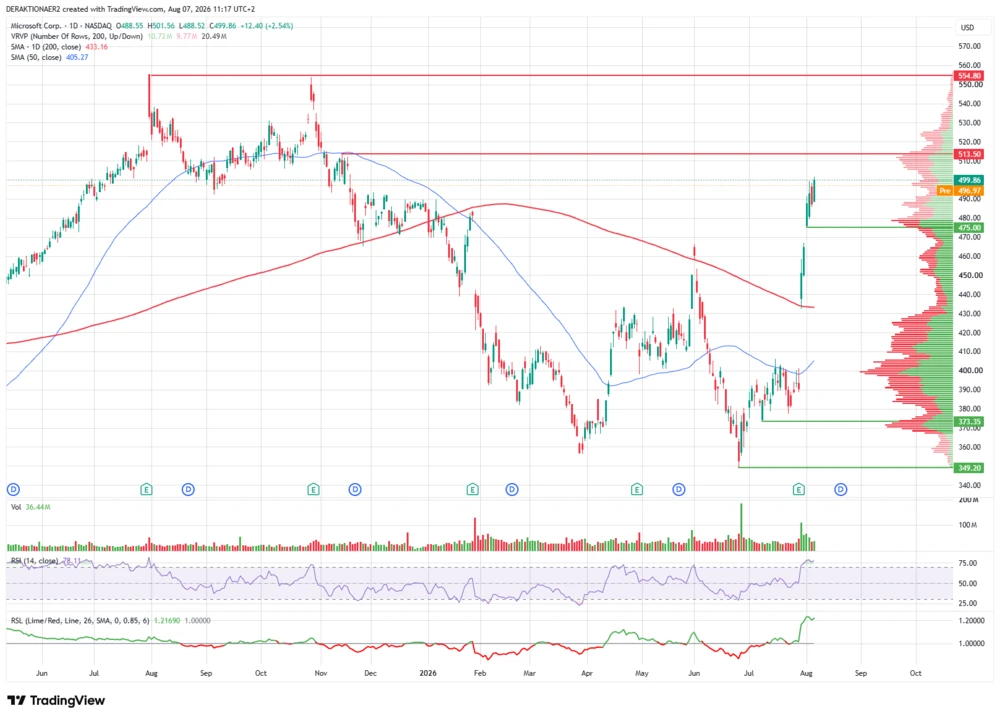1000x719 pixels.
Task: Click the Apr label on the time axis
Action: click(587, 673)
